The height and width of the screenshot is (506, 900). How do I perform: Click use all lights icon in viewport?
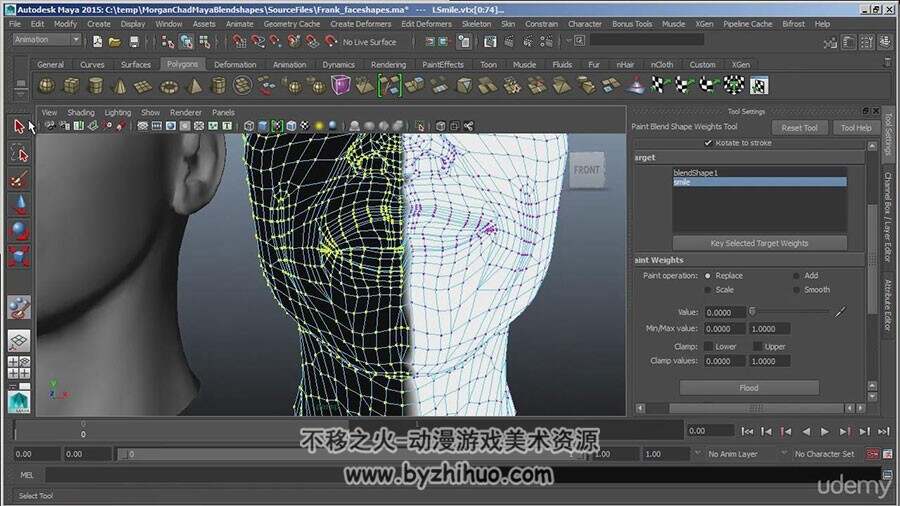(x=319, y=126)
